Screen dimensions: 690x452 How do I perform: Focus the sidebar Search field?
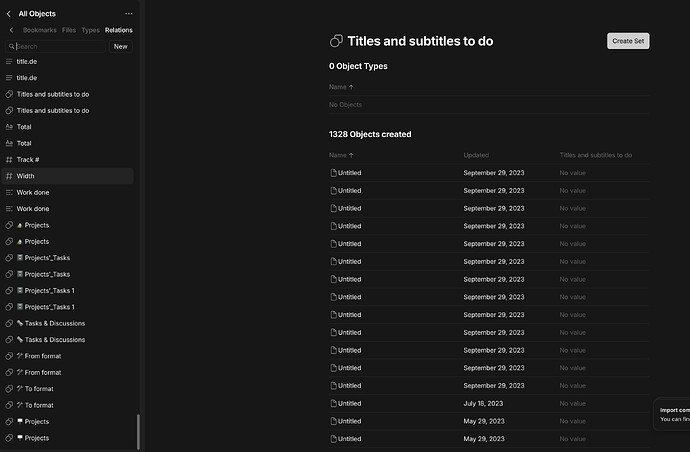click(55, 46)
